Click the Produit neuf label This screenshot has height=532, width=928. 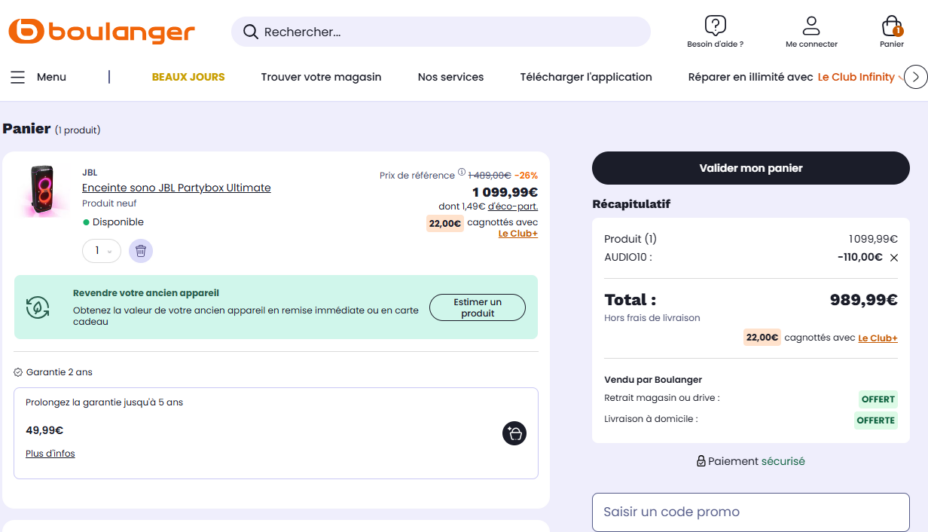[x=109, y=203]
